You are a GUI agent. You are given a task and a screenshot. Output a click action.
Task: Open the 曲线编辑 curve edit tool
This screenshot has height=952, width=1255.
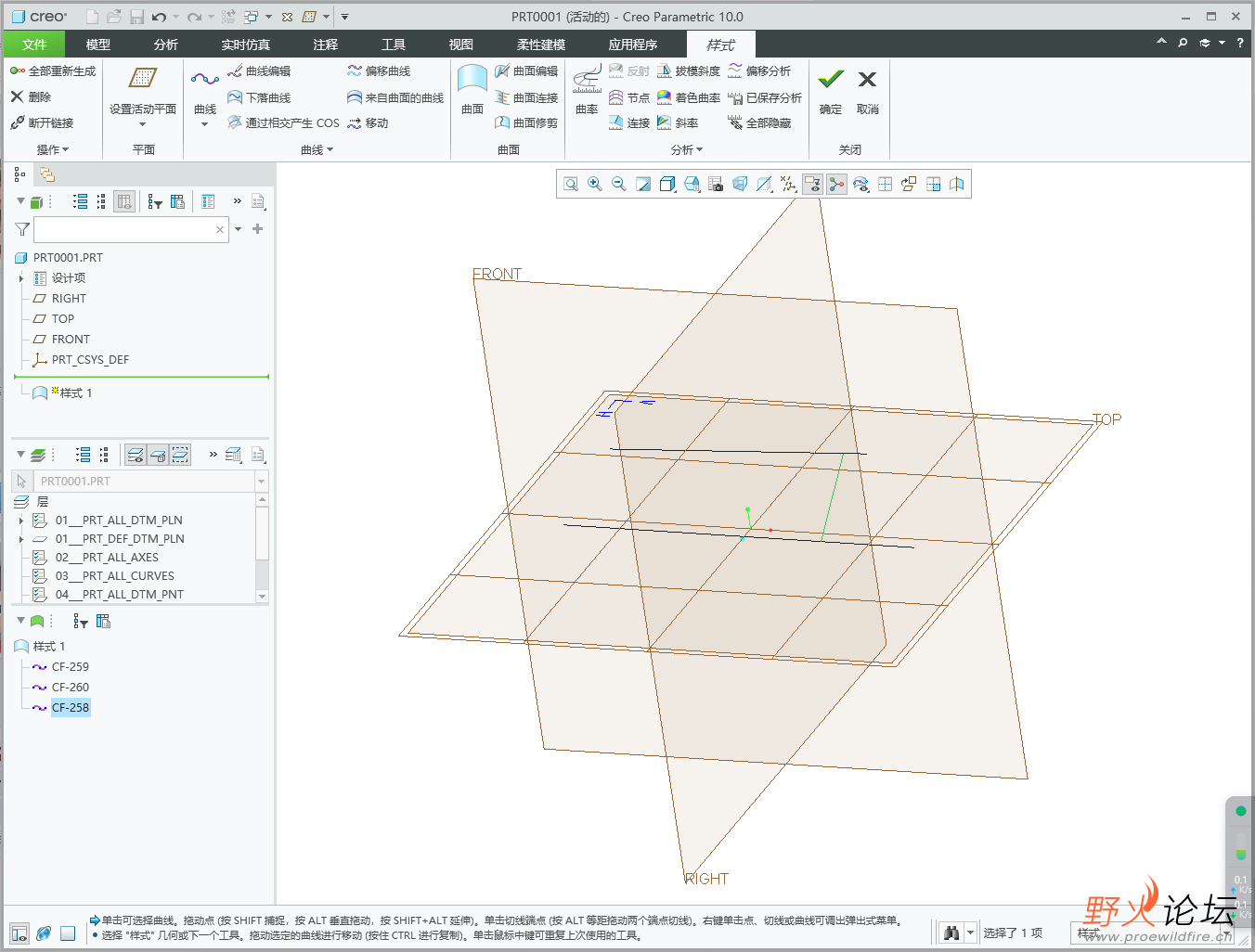(259, 71)
